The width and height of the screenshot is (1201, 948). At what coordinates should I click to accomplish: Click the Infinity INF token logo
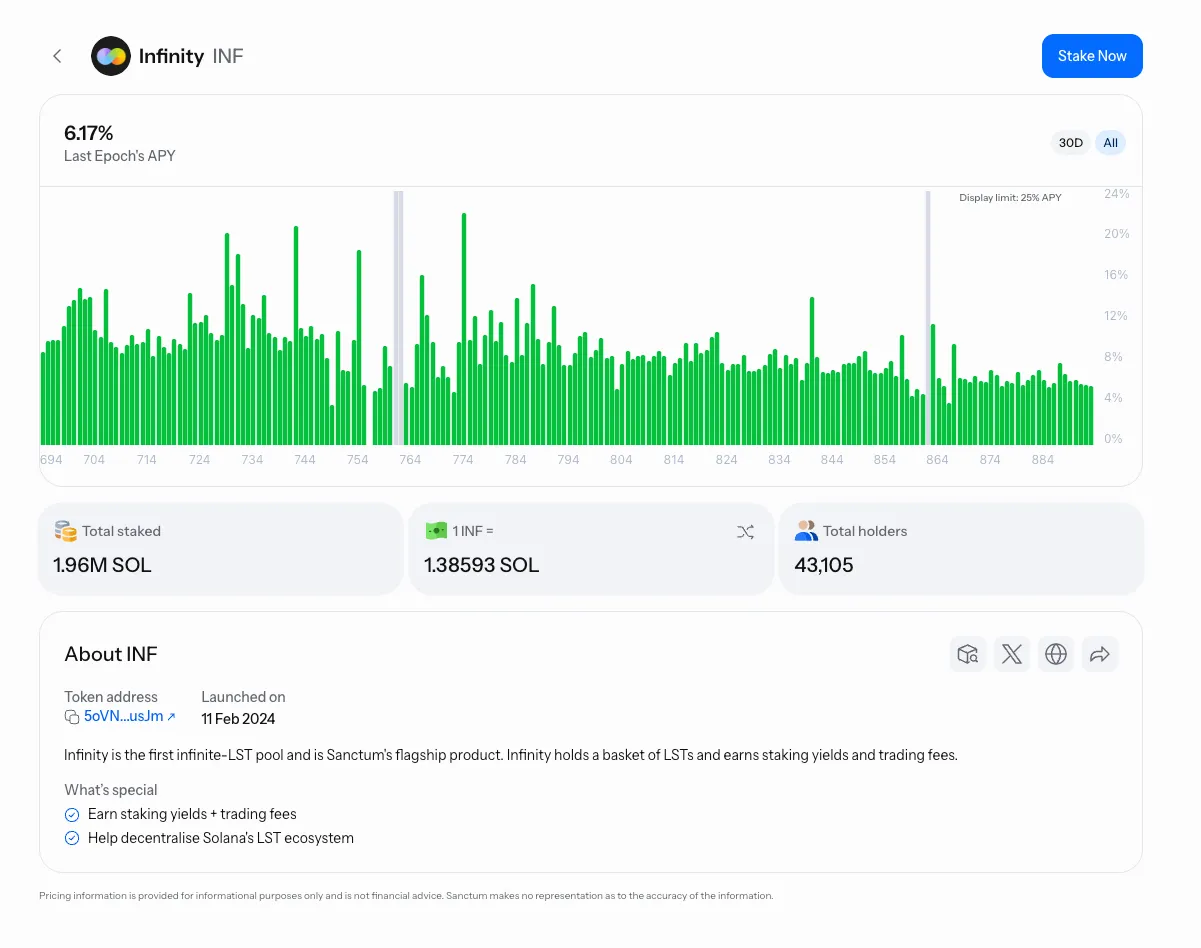111,56
